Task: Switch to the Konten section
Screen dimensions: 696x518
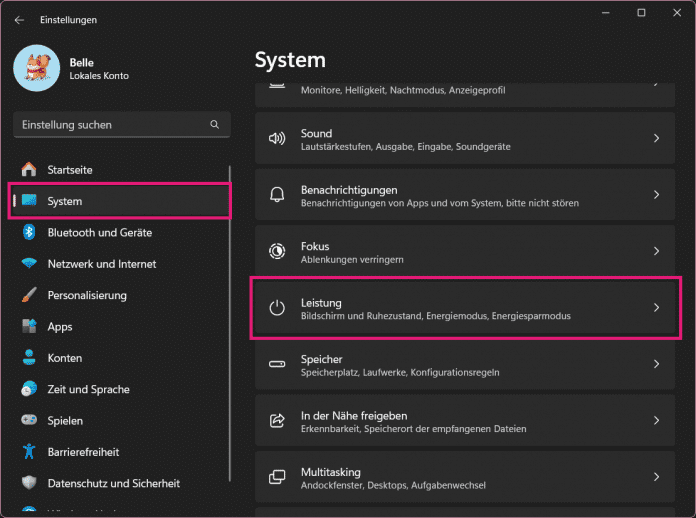Action: click(x=64, y=358)
